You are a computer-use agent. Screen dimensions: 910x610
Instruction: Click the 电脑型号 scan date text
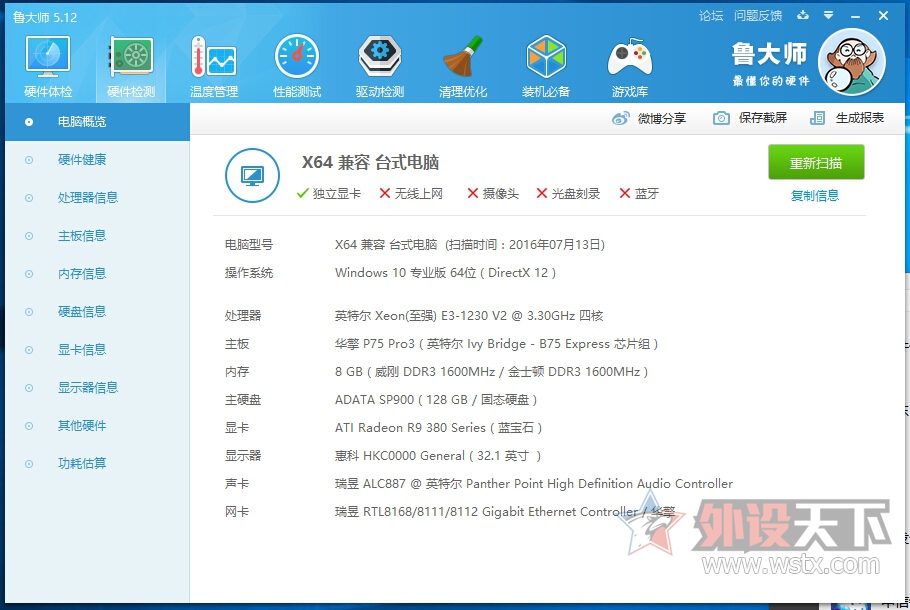(x=470, y=245)
